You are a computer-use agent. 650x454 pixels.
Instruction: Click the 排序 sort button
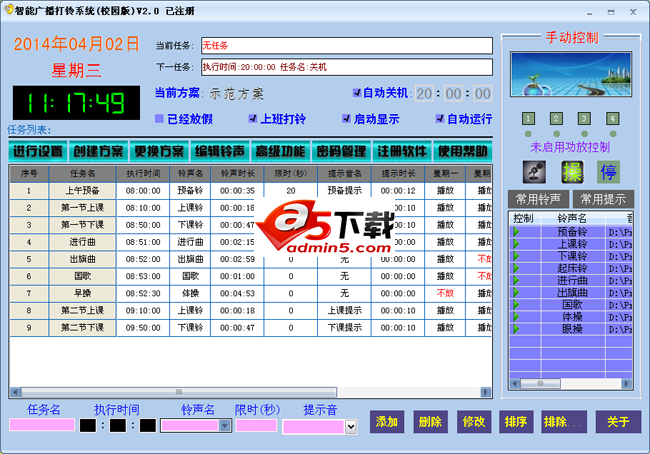coord(516,422)
